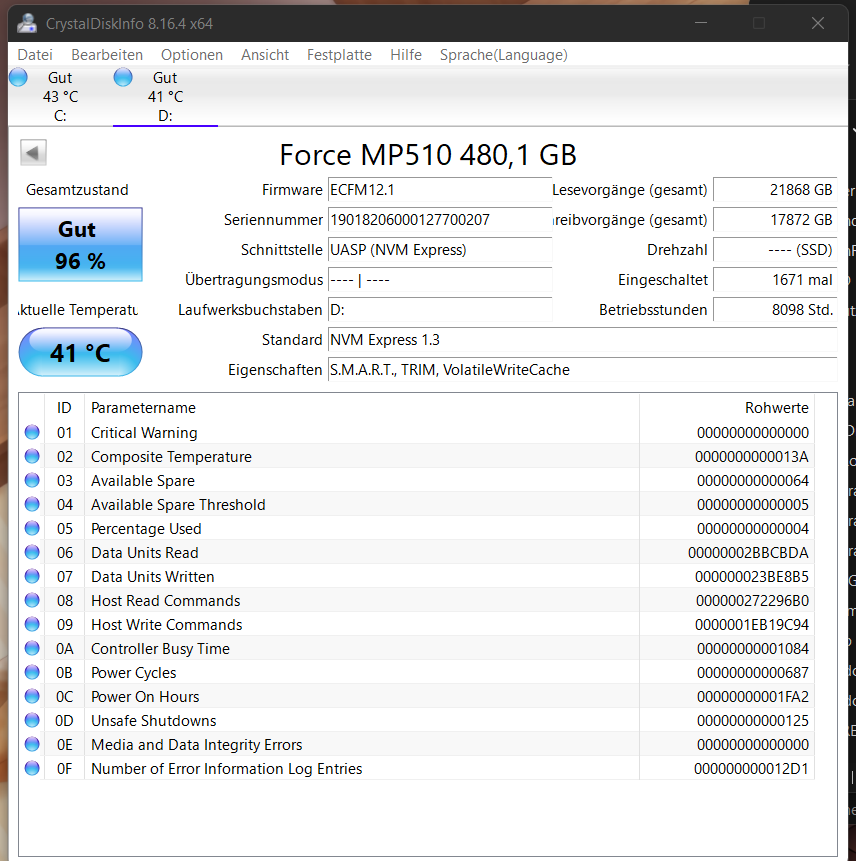Click the Percentage Used parameter name
This screenshot has height=861, width=856.
146,529
